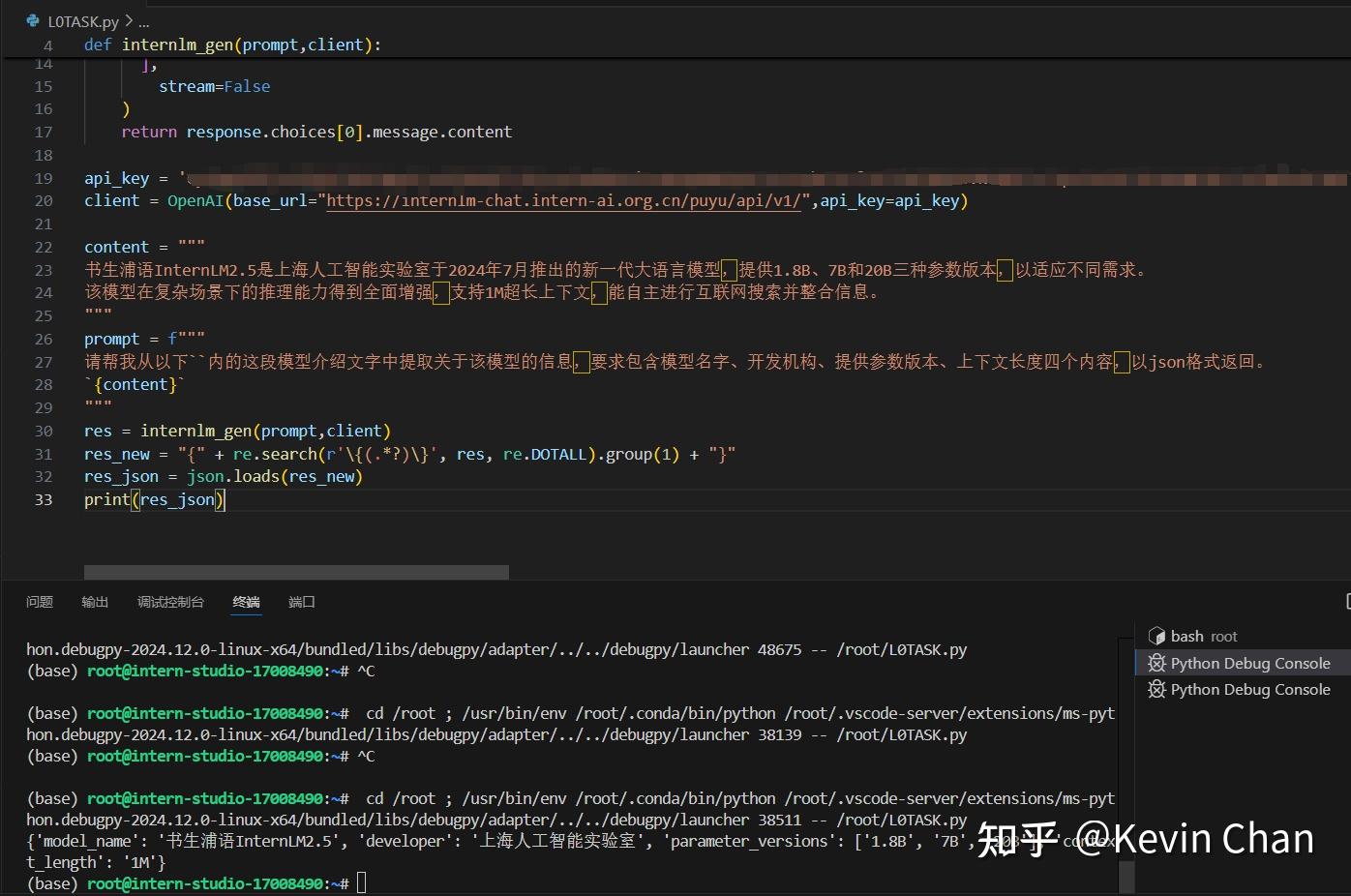Click line number 33 in the gutter
The height and width of the screenshot is (896, 1351).
pyautogui.click(x=43, y=499)
